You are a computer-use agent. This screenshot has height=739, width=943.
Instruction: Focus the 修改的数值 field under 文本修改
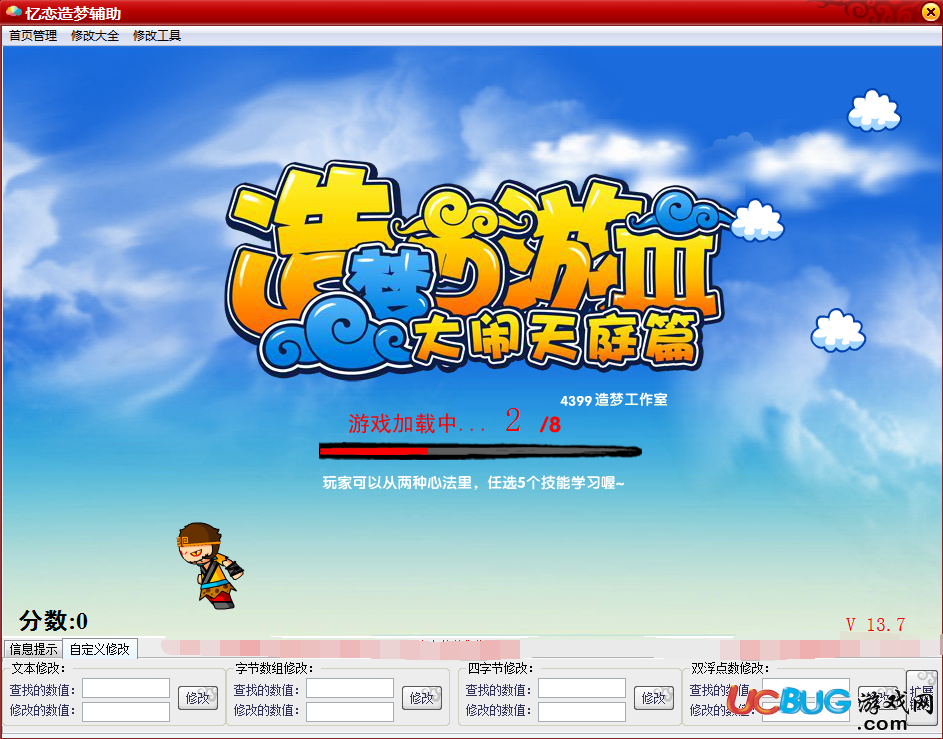(126, 711)
